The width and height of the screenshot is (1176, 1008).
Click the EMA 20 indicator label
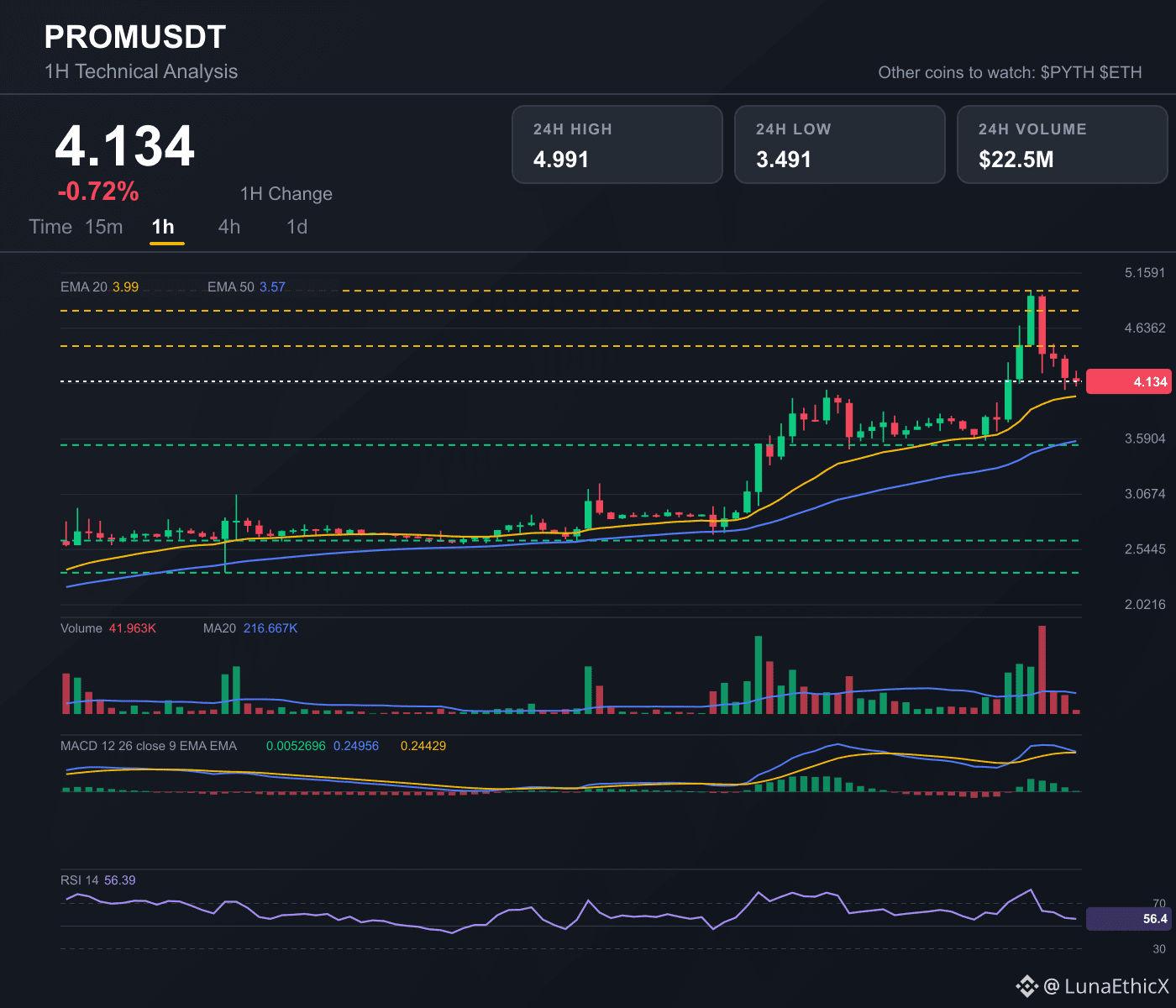coord(99,286)
